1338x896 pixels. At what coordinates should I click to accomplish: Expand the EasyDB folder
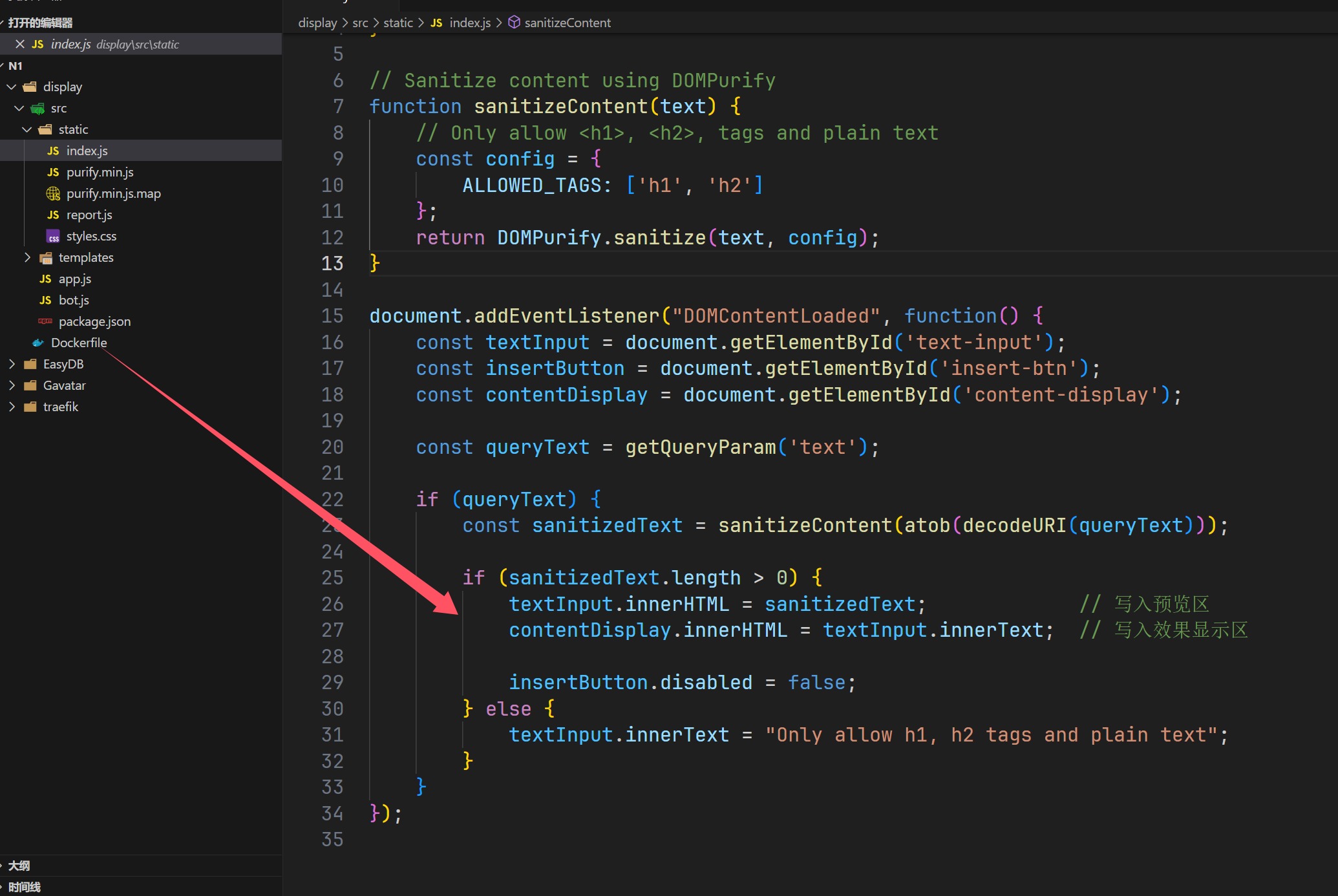tap(12, 364)
